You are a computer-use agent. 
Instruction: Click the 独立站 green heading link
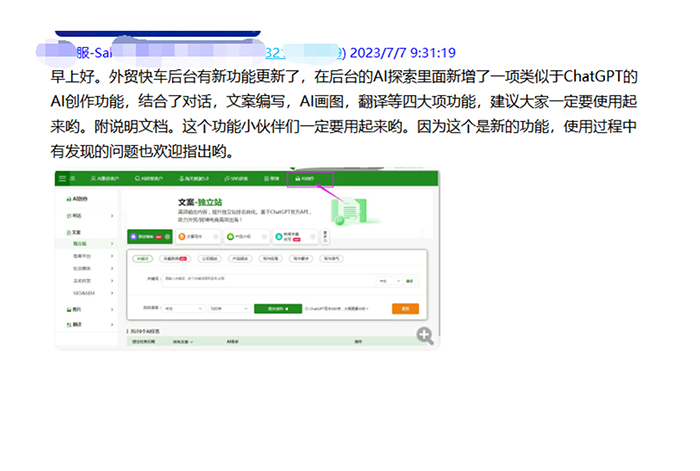(x=210, y=202)
